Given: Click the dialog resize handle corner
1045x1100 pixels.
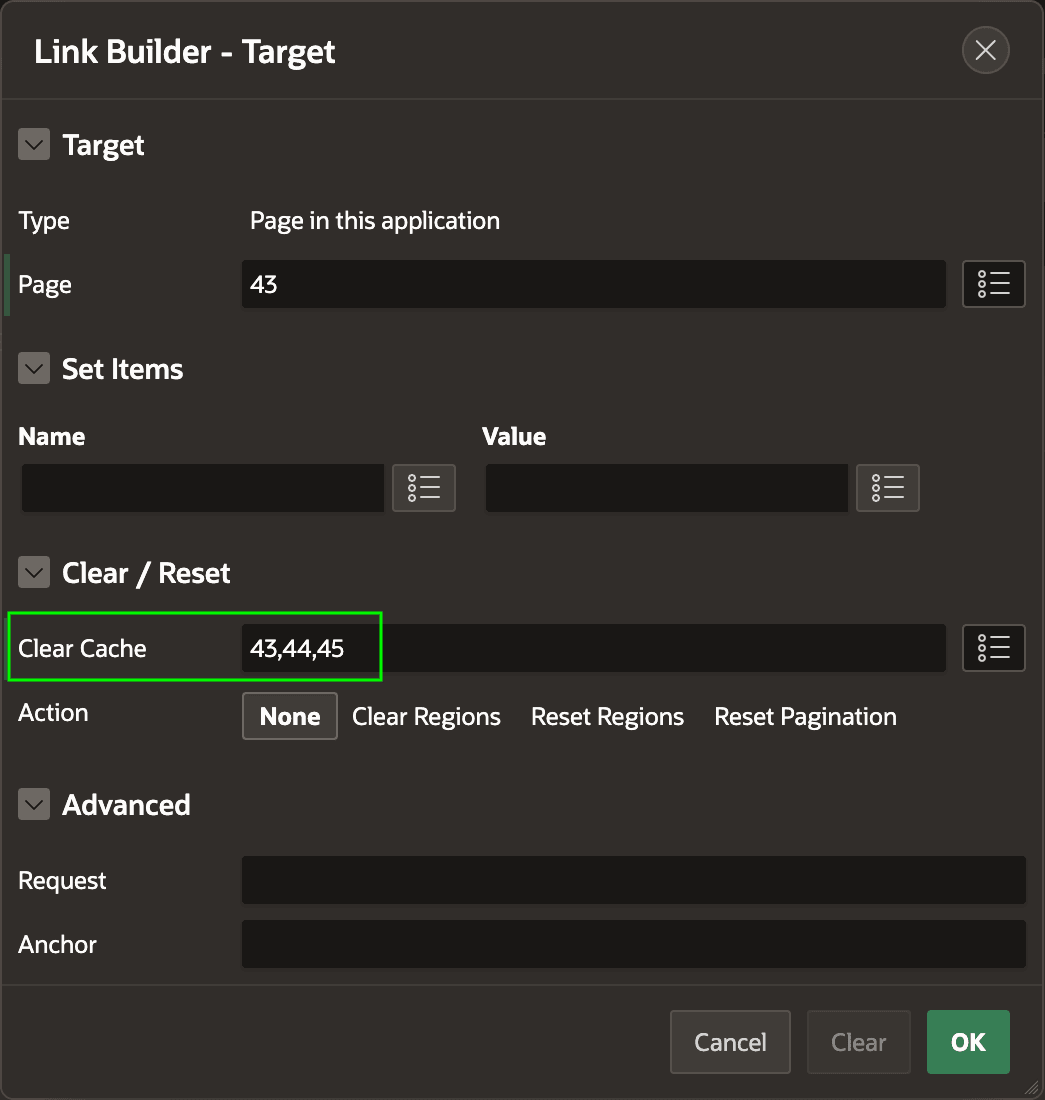Looking at the screenshot, I should [1032, 1087].
